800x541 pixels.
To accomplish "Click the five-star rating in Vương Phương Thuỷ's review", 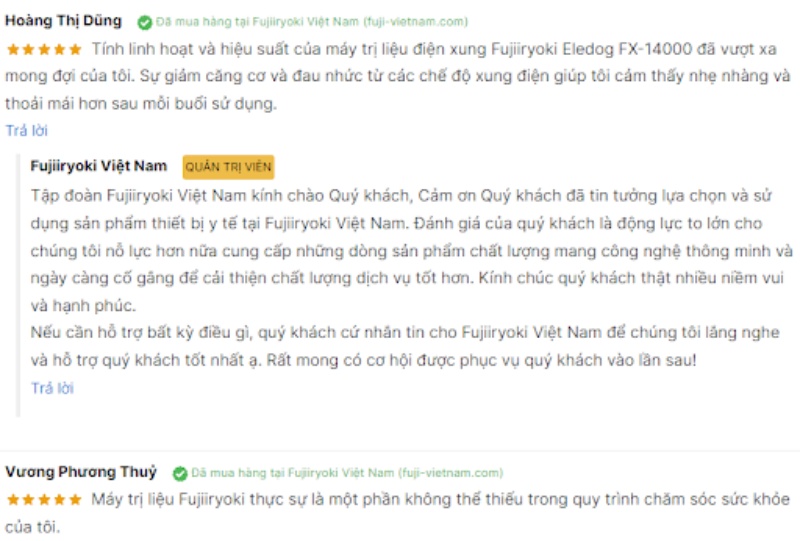I will click(x=44, y=499).
